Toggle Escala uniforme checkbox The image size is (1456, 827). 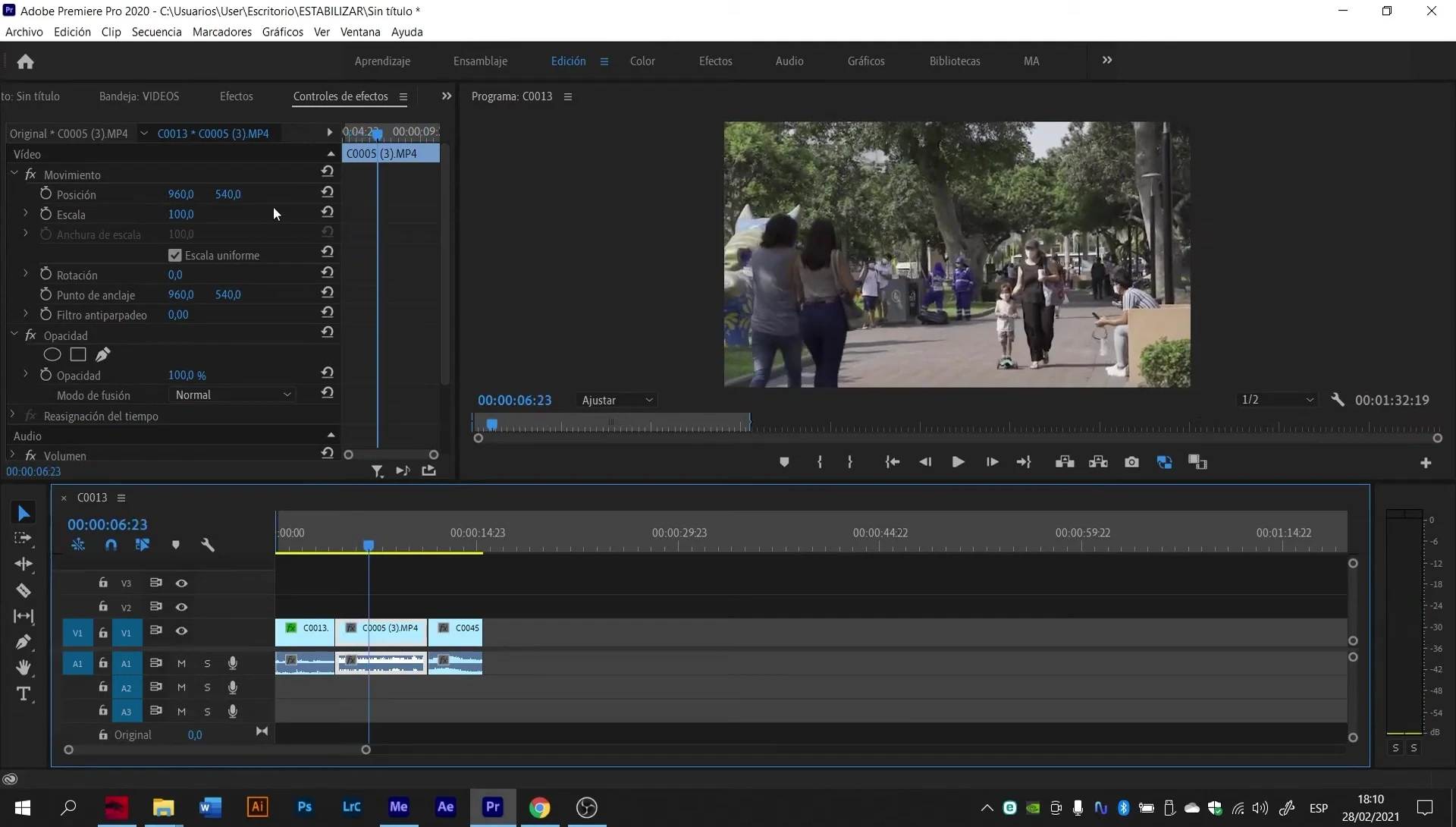click(x=175, y=255)
